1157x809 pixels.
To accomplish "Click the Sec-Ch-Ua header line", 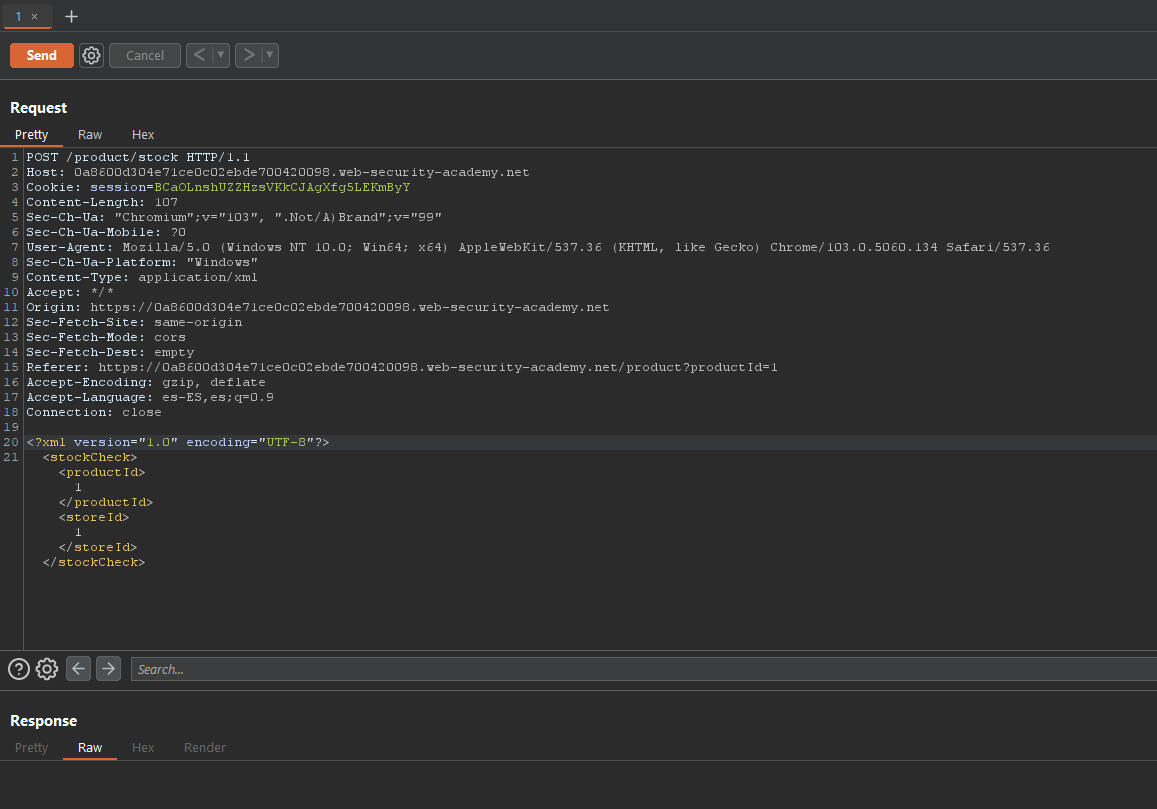I will click(234, 217).
